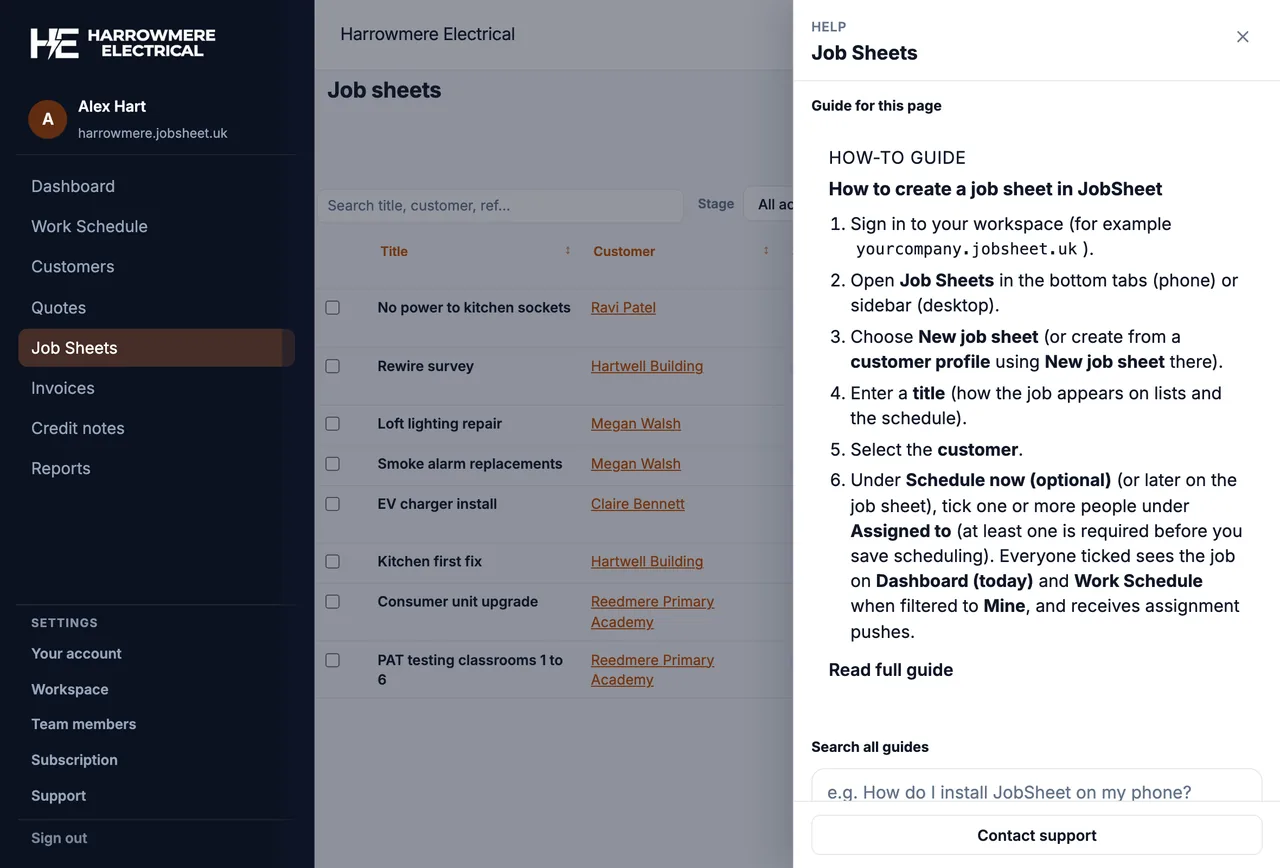Click the Harrowmere Electrical logo
This screenshot has height=868, width=1280.
(123, 43)
